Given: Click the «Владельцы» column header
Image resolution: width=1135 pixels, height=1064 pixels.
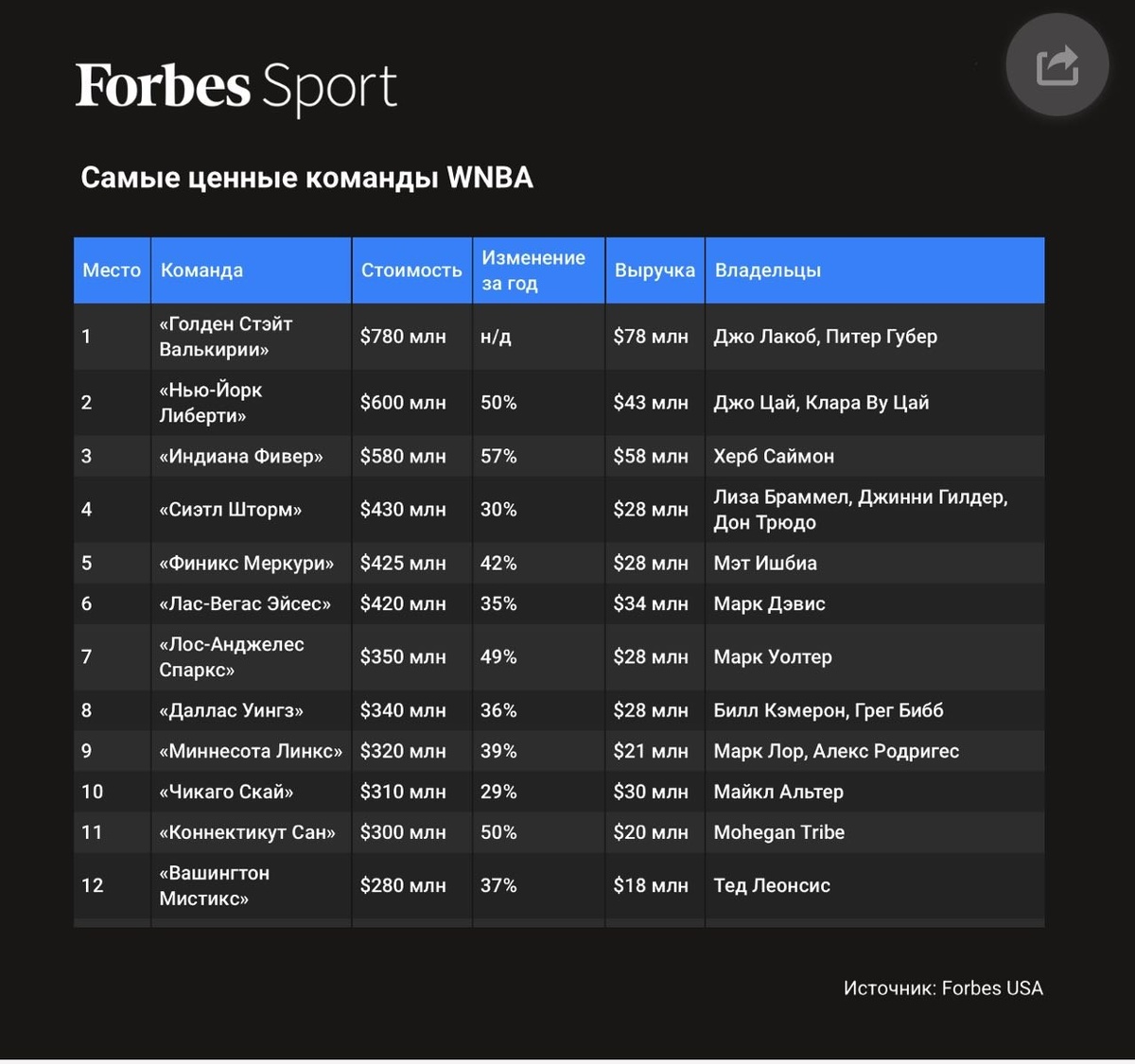Looking at the screenshot, I should [x=875, y=270].
